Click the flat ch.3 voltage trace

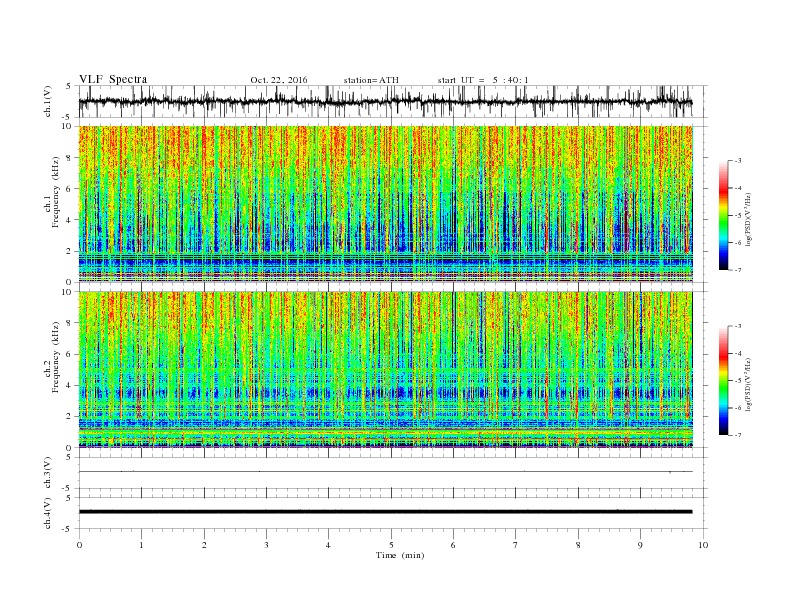coord(385,472)
